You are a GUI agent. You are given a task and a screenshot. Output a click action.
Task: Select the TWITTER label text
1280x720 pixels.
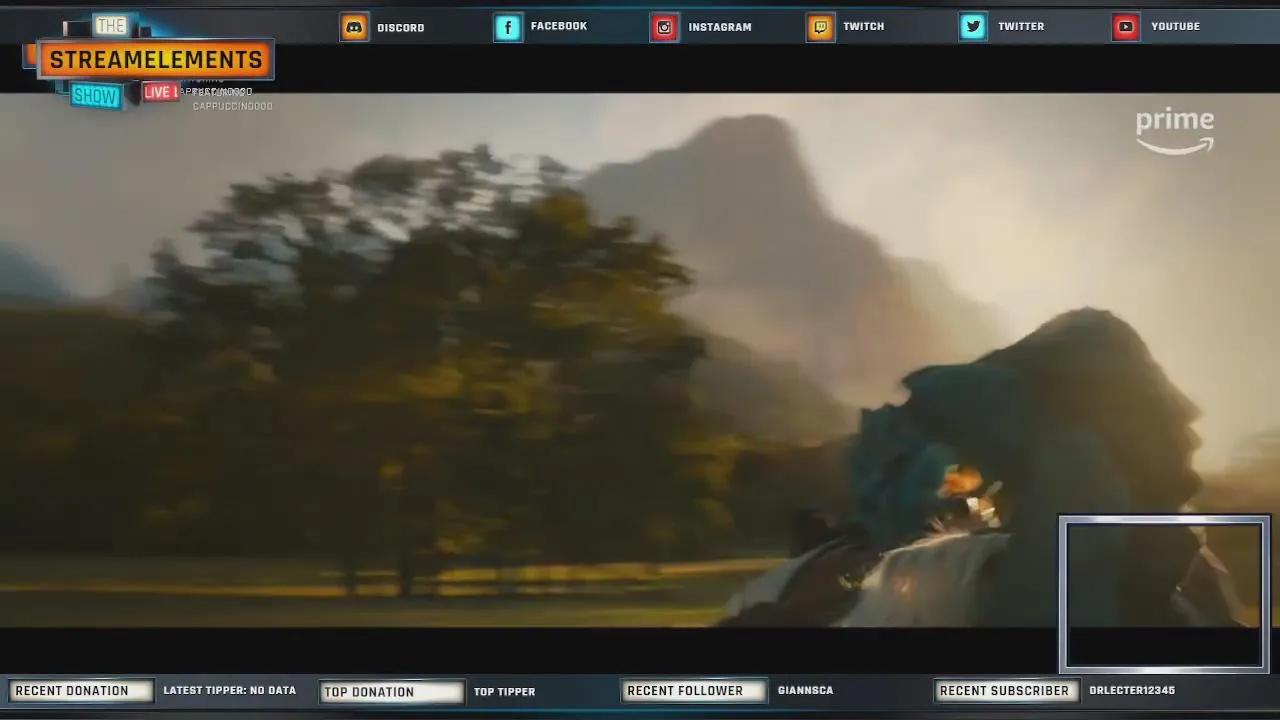point(1021,26)
